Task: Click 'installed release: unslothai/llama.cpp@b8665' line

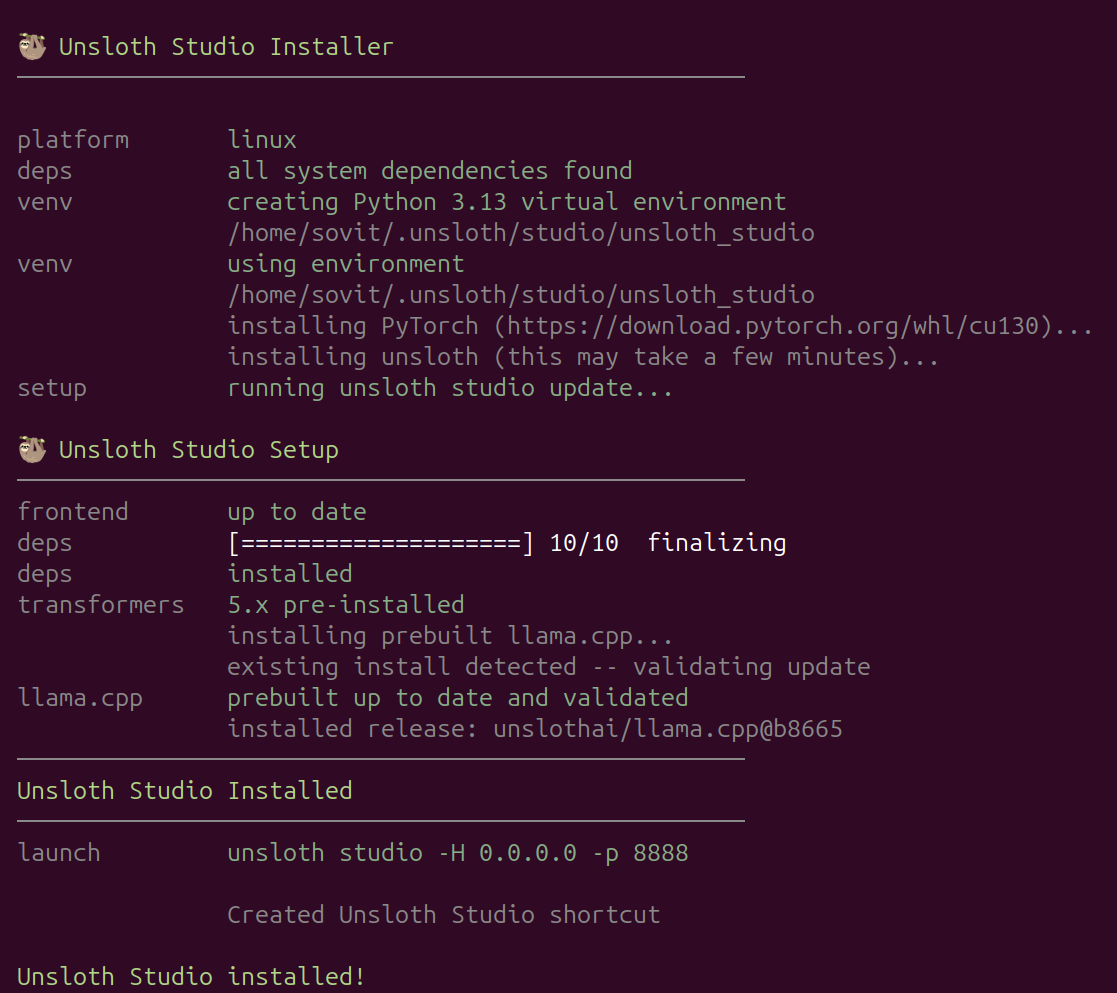Action: tap(534, 729)
